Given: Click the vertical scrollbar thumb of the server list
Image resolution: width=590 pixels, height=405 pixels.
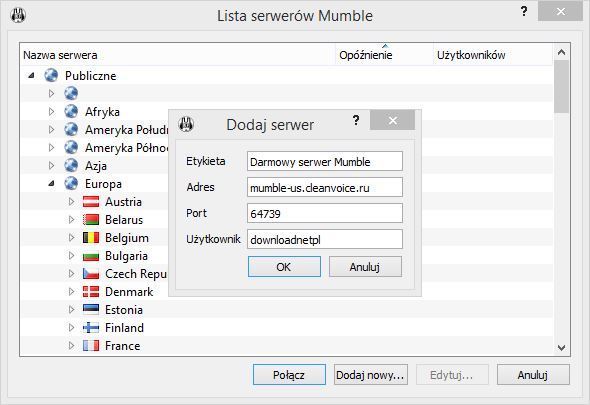Looking at the screenshot, I should 561,87.
